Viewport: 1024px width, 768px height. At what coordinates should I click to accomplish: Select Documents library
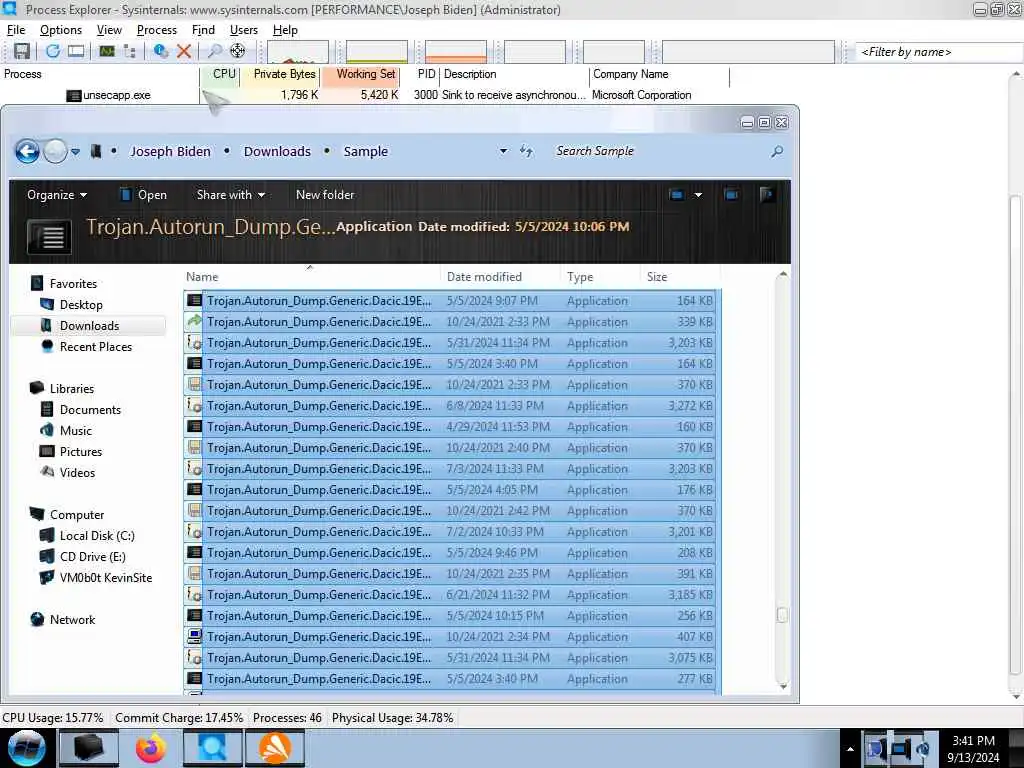[x=90, y=409]
